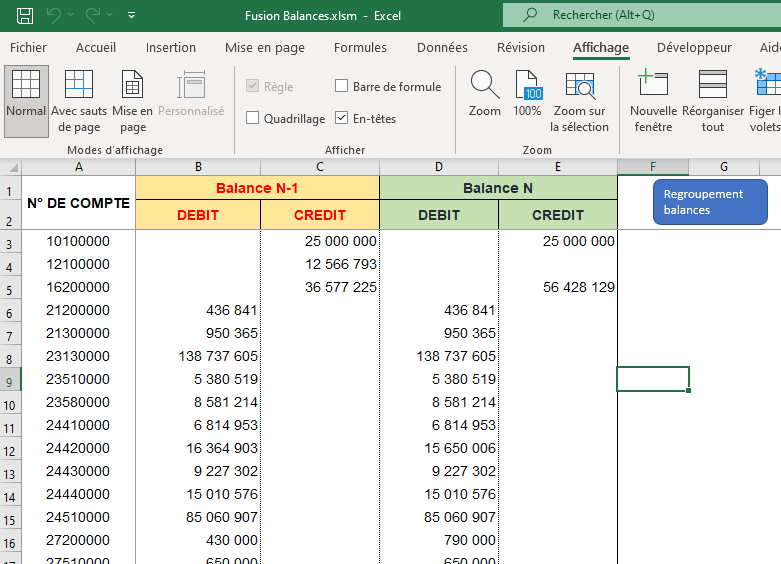The width and height of the screenshot is (781, 564).
Task: Open the Undo history dropdown arrow
Action: click(70, 15)
